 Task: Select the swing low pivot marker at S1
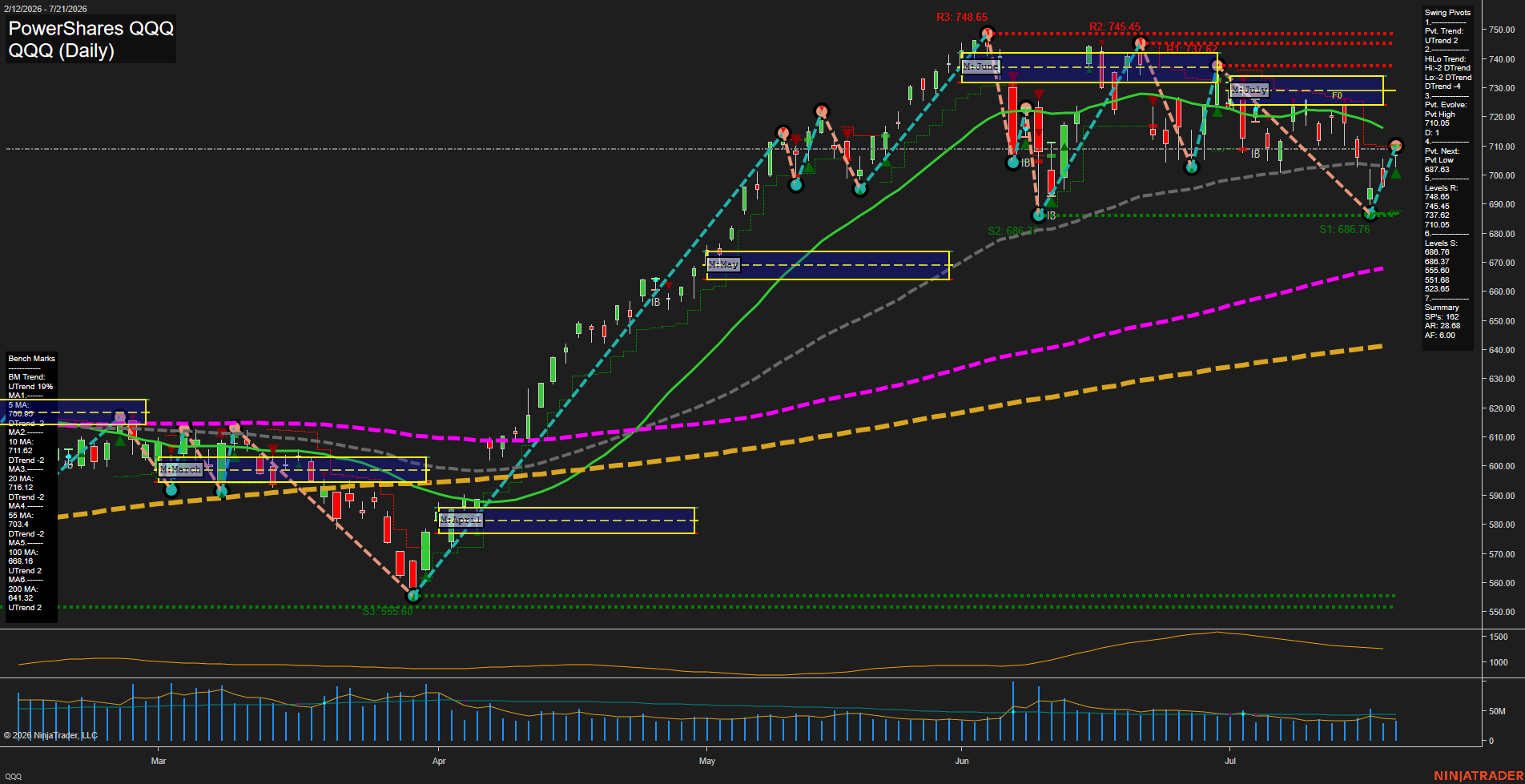[1370, 214]
